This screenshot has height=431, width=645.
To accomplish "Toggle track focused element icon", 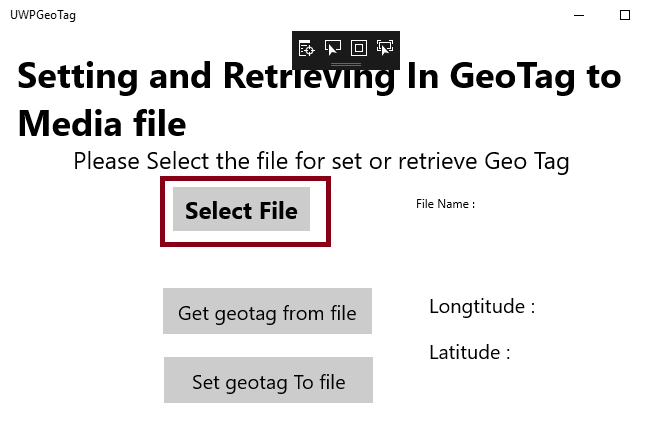I will tap(385, 47).
